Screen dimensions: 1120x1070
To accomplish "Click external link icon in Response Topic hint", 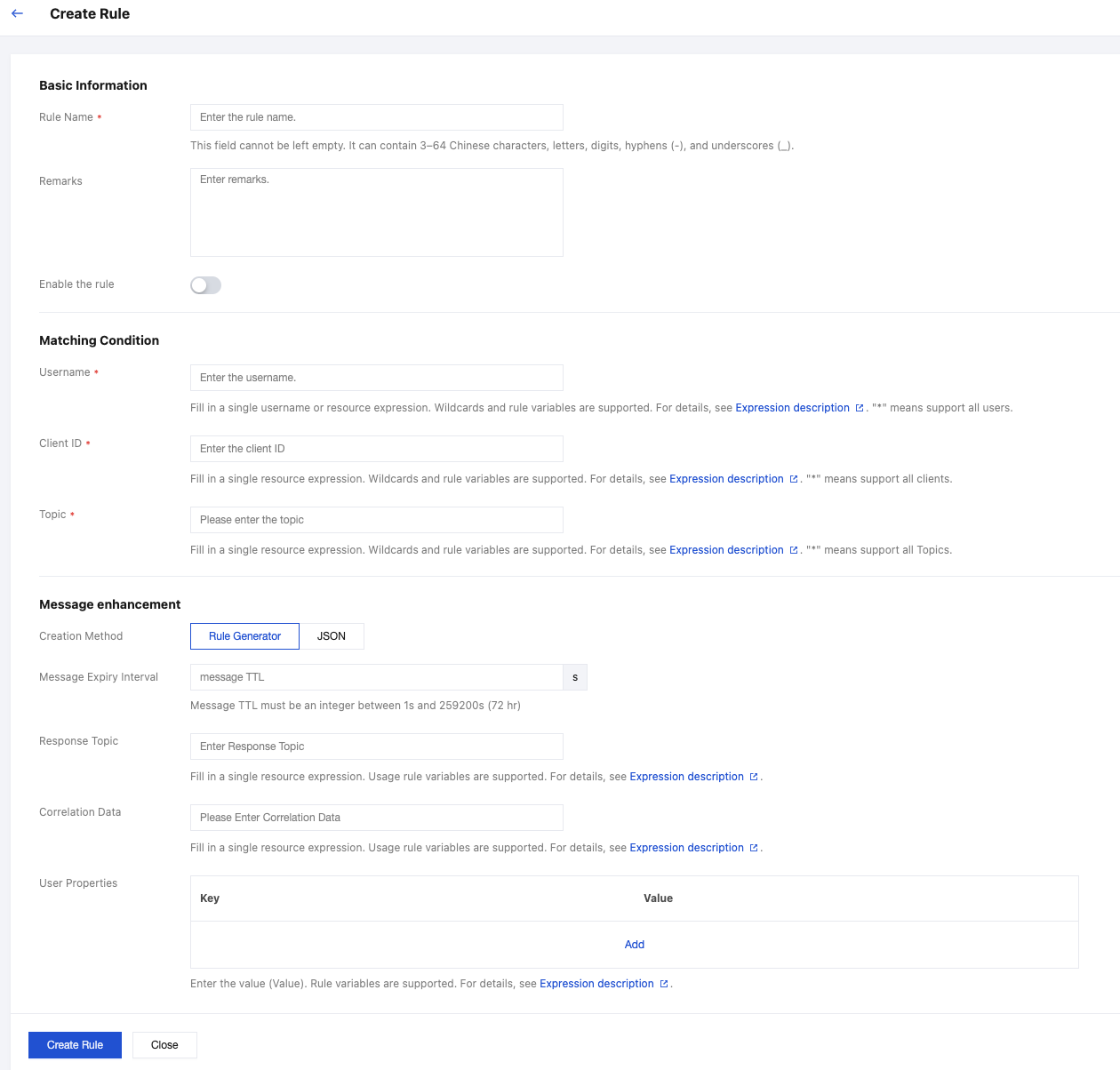I will [753, 777].
